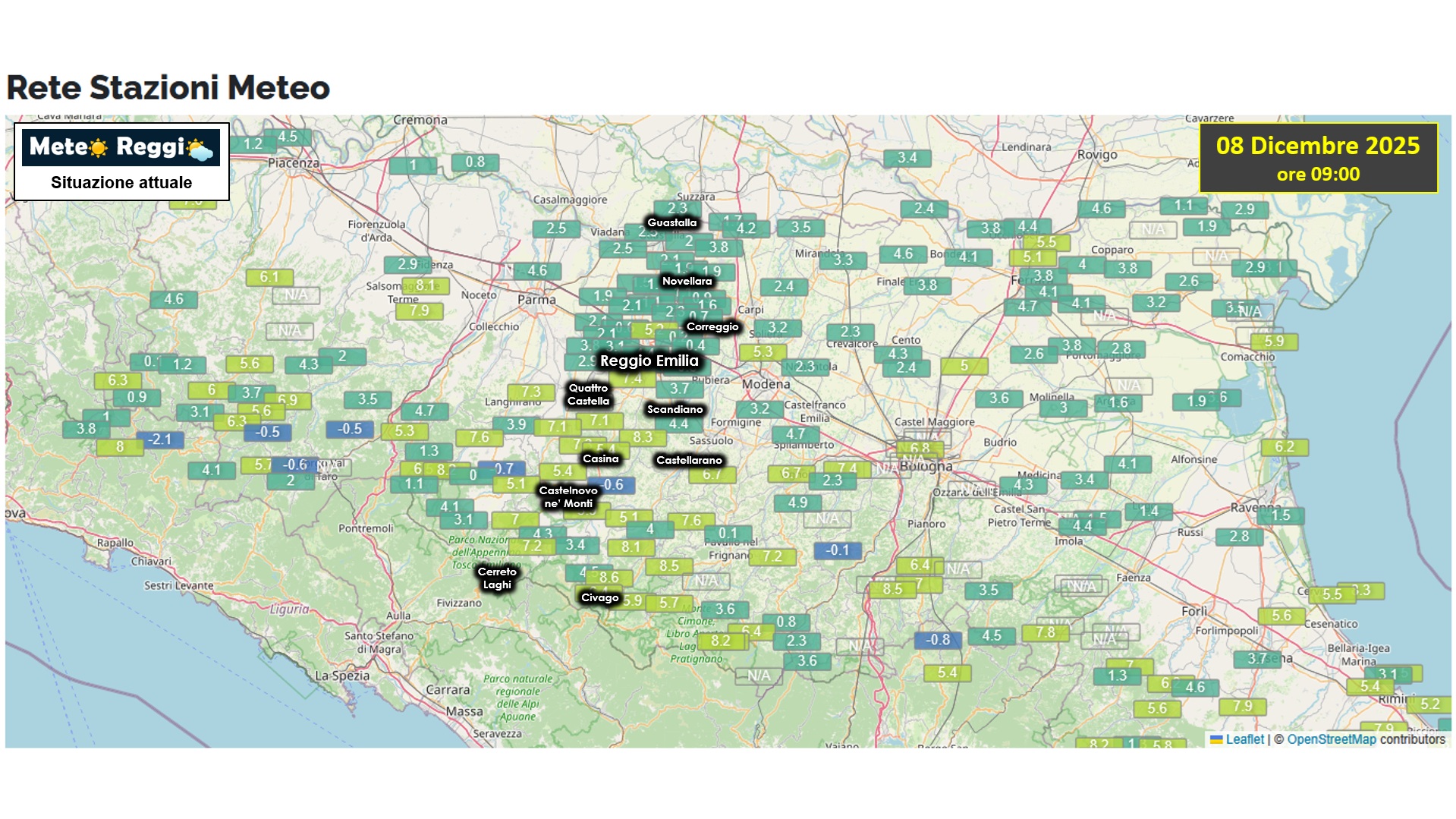Select the 5.9 marker near Comacchio
This screenshot has width=1456, height=819.
1274,342
